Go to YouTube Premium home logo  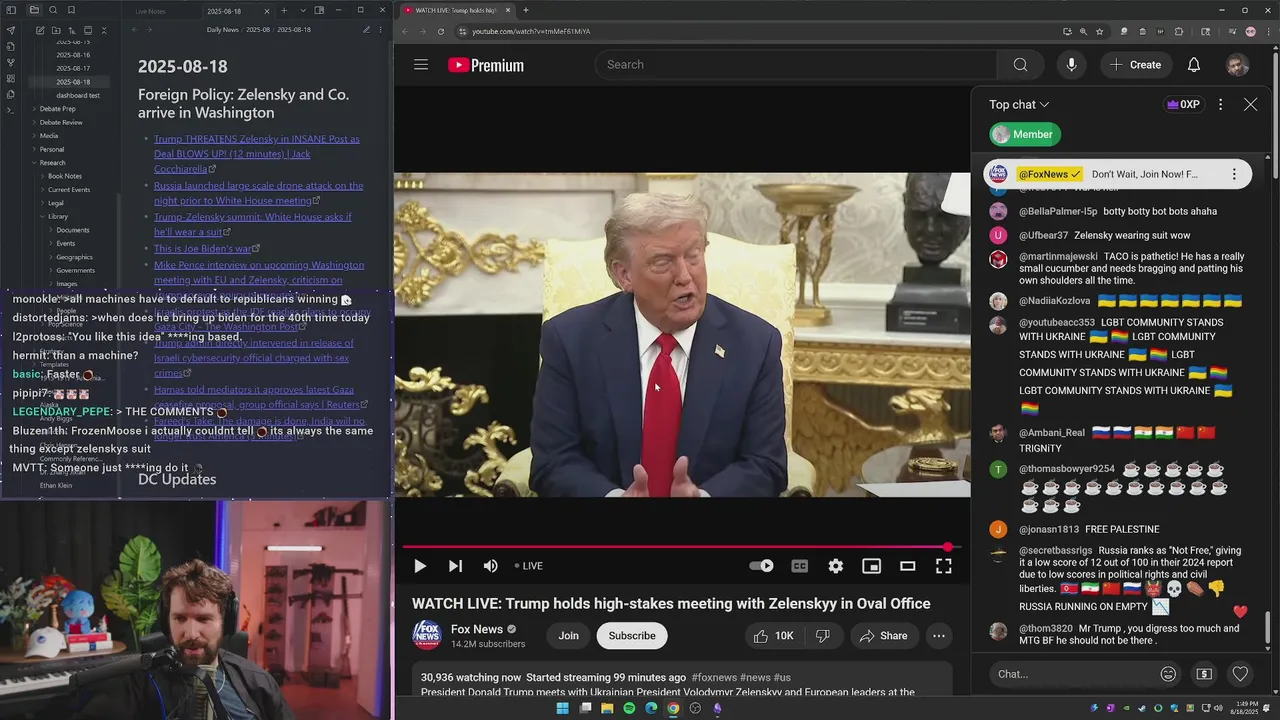coord(486,65)
